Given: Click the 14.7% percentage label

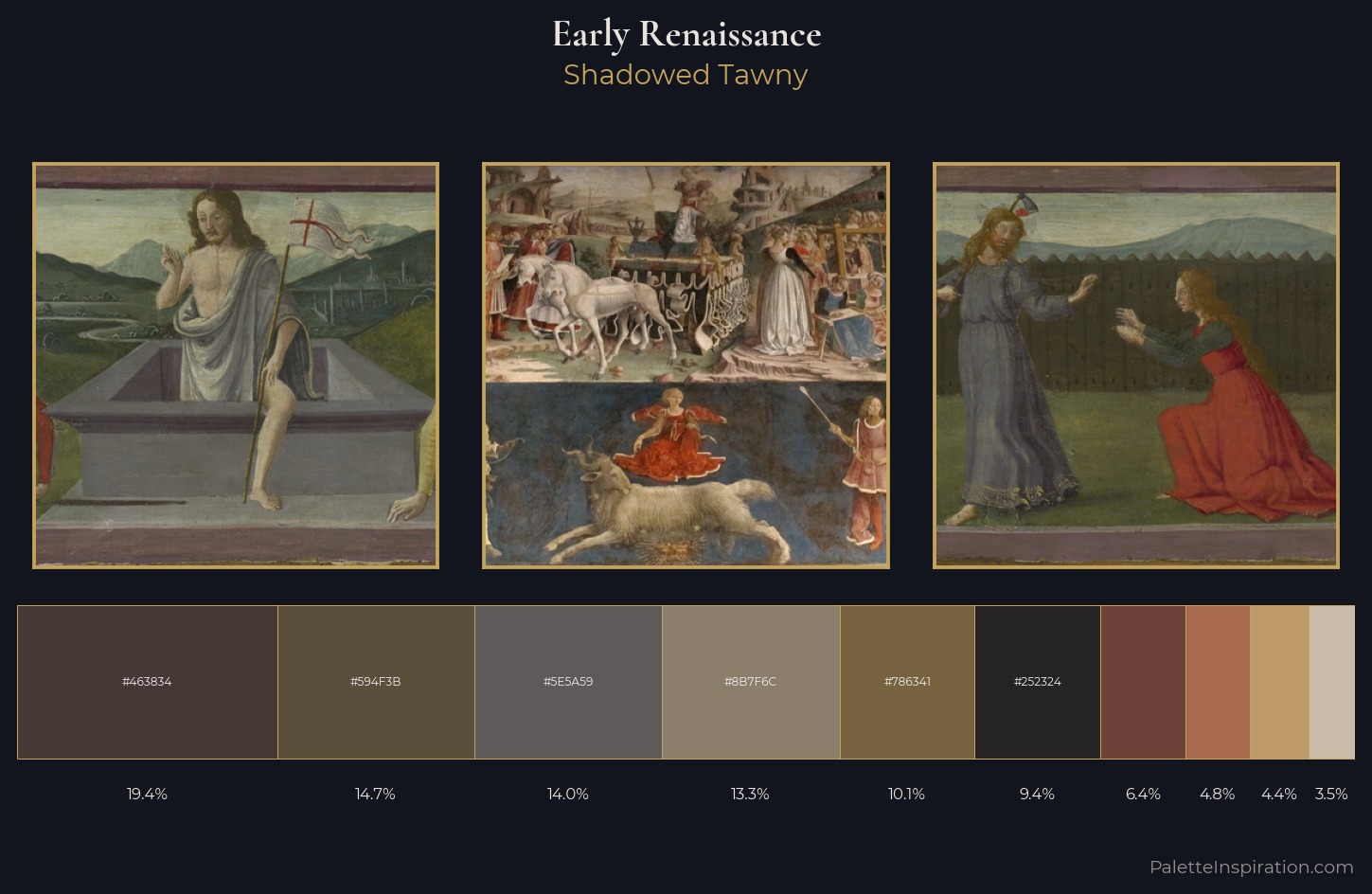Looking at the screenshot, I should point(375,794).
